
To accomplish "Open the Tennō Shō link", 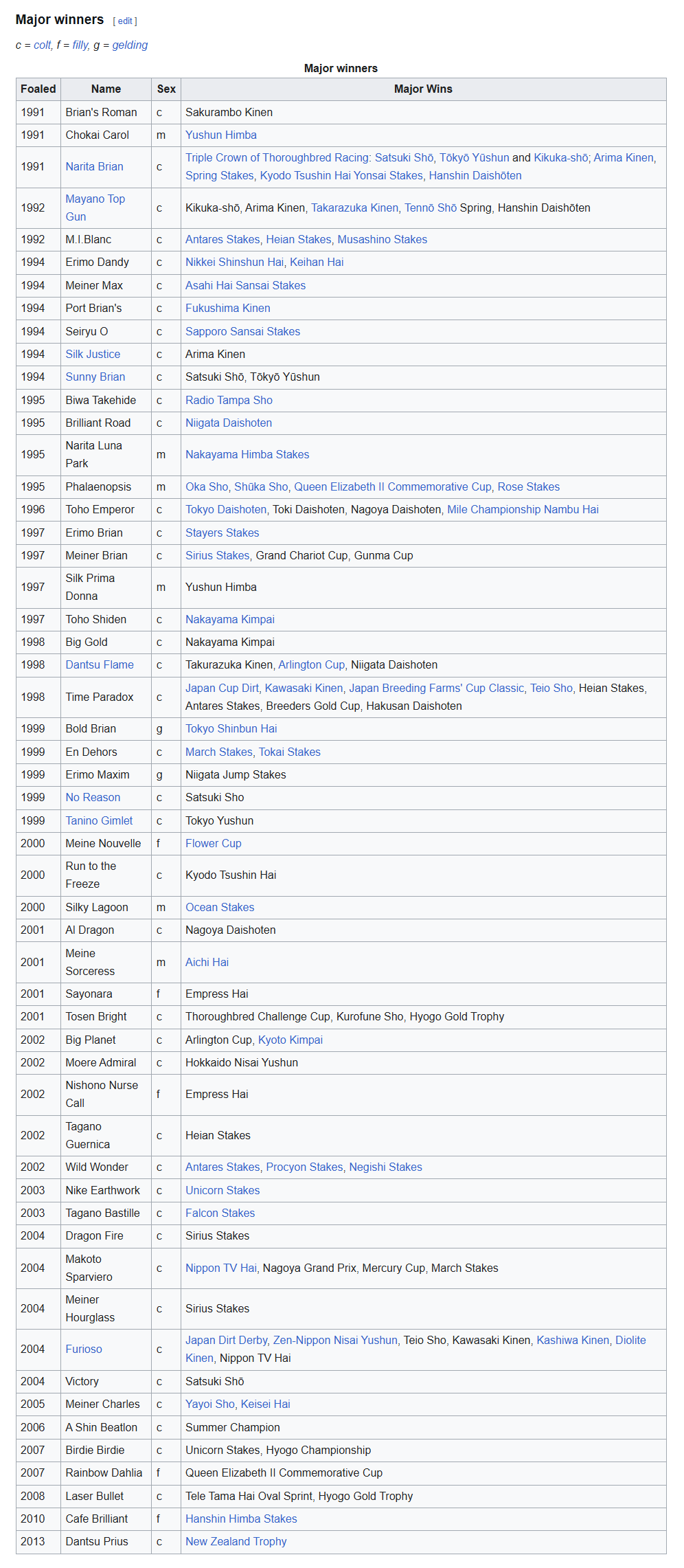I will coord(431,208).
